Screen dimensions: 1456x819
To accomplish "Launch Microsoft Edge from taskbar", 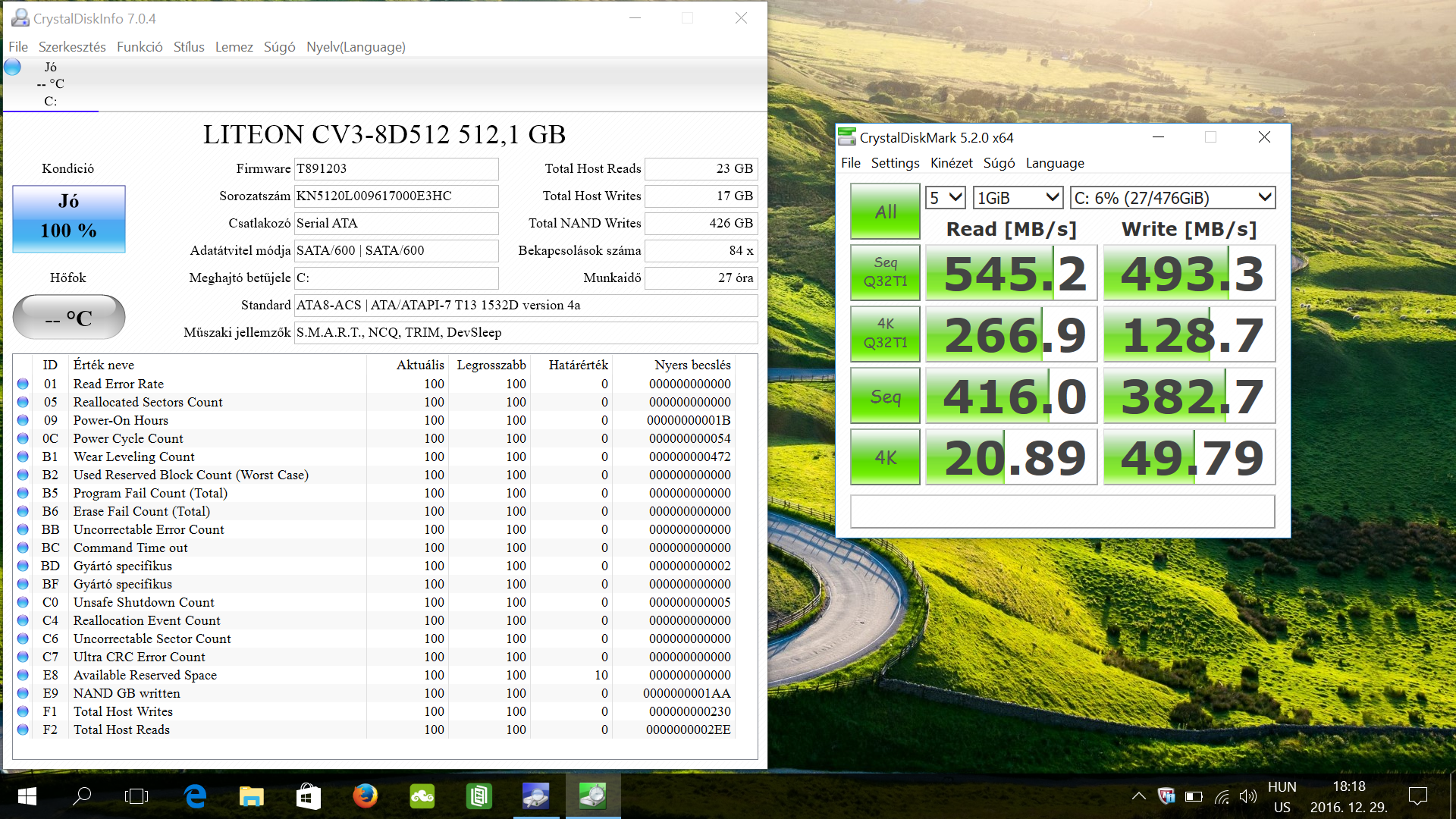I will (x=195, y=795).
